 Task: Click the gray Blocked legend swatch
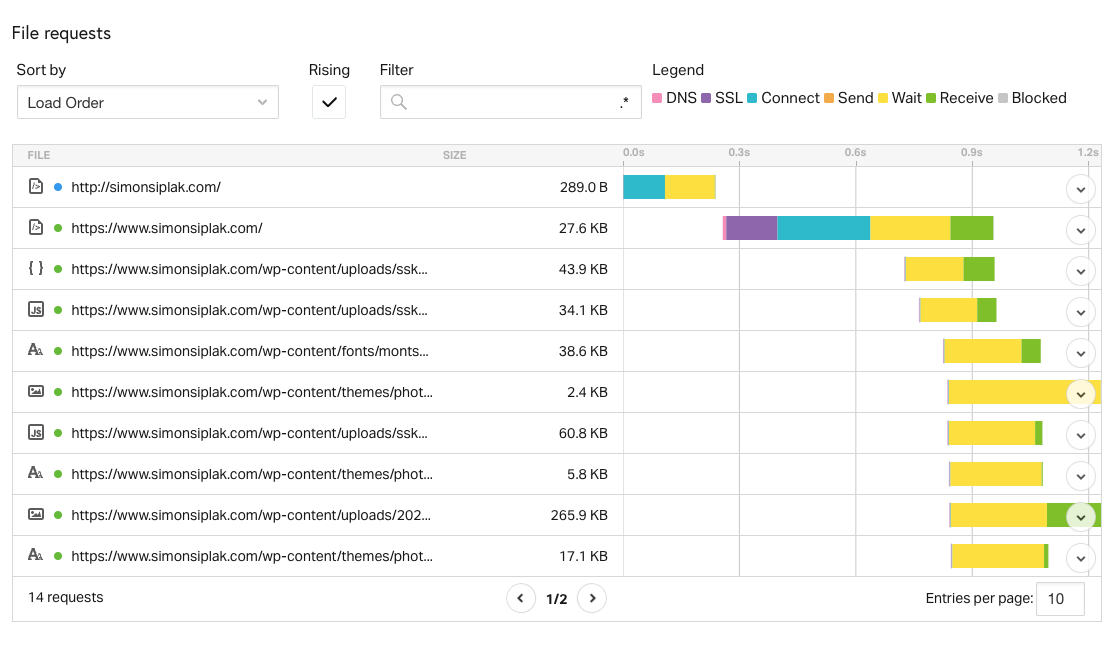point(1003,98)
